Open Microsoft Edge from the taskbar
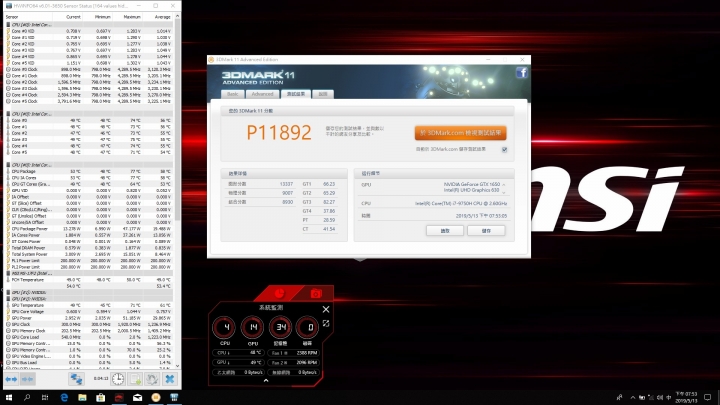720x405 pixels. 64,398
